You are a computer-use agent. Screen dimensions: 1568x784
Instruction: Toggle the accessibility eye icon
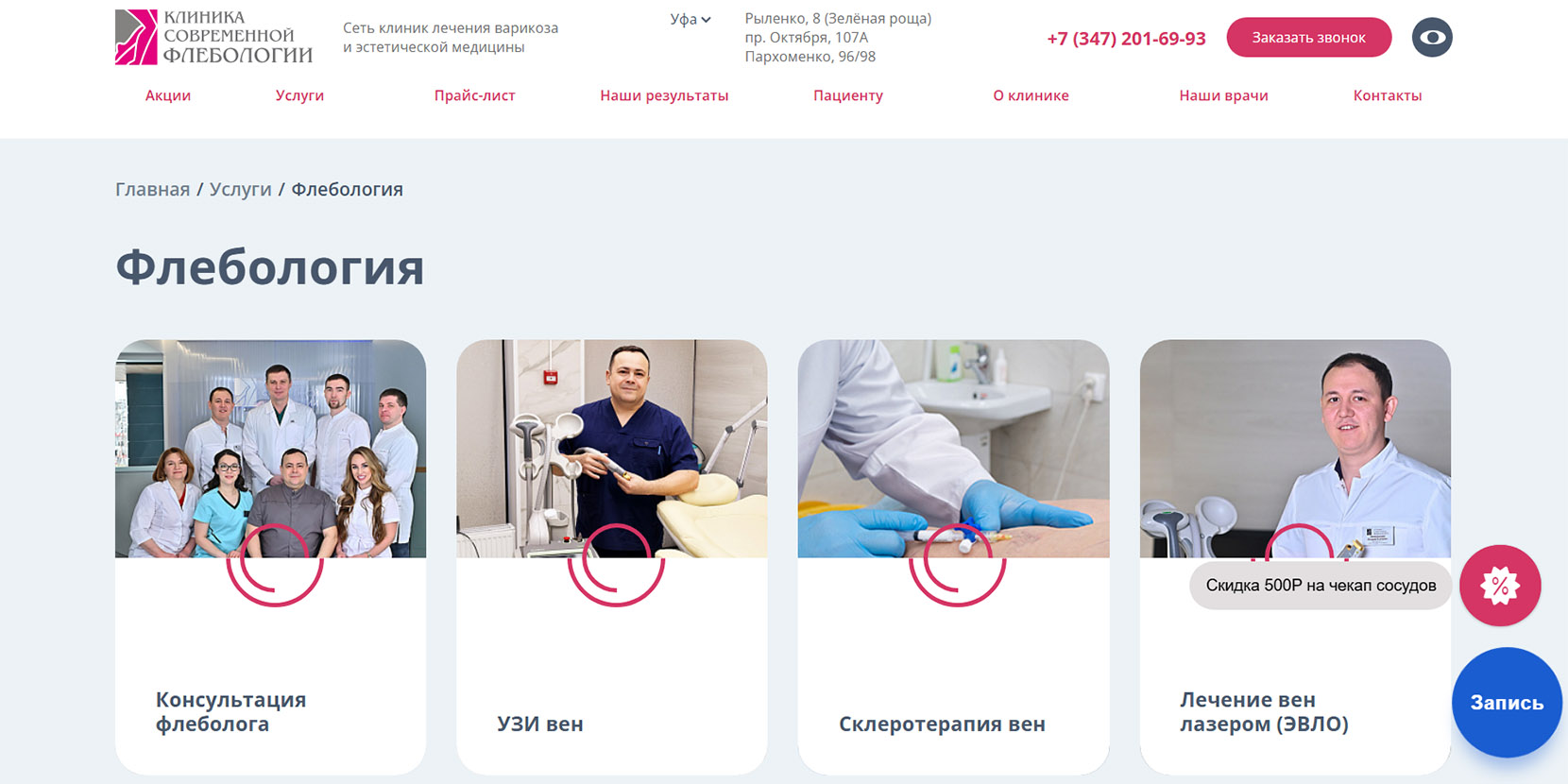[1432, 38]
